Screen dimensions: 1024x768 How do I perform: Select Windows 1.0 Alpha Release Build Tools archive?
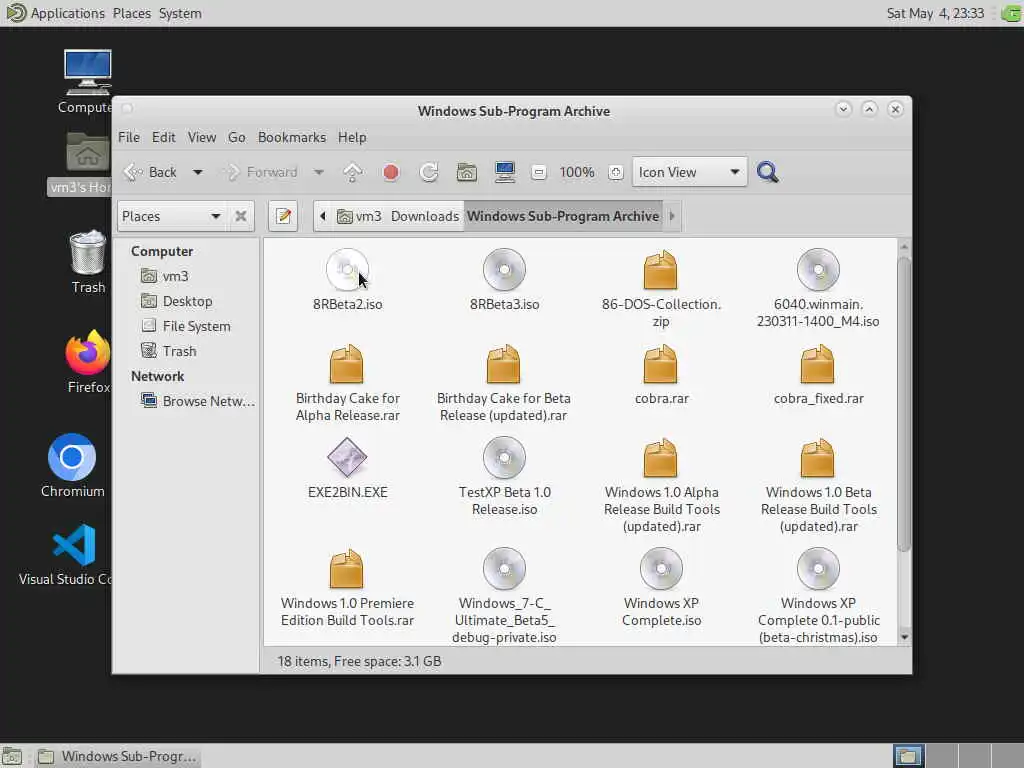[x=662, y=485]
